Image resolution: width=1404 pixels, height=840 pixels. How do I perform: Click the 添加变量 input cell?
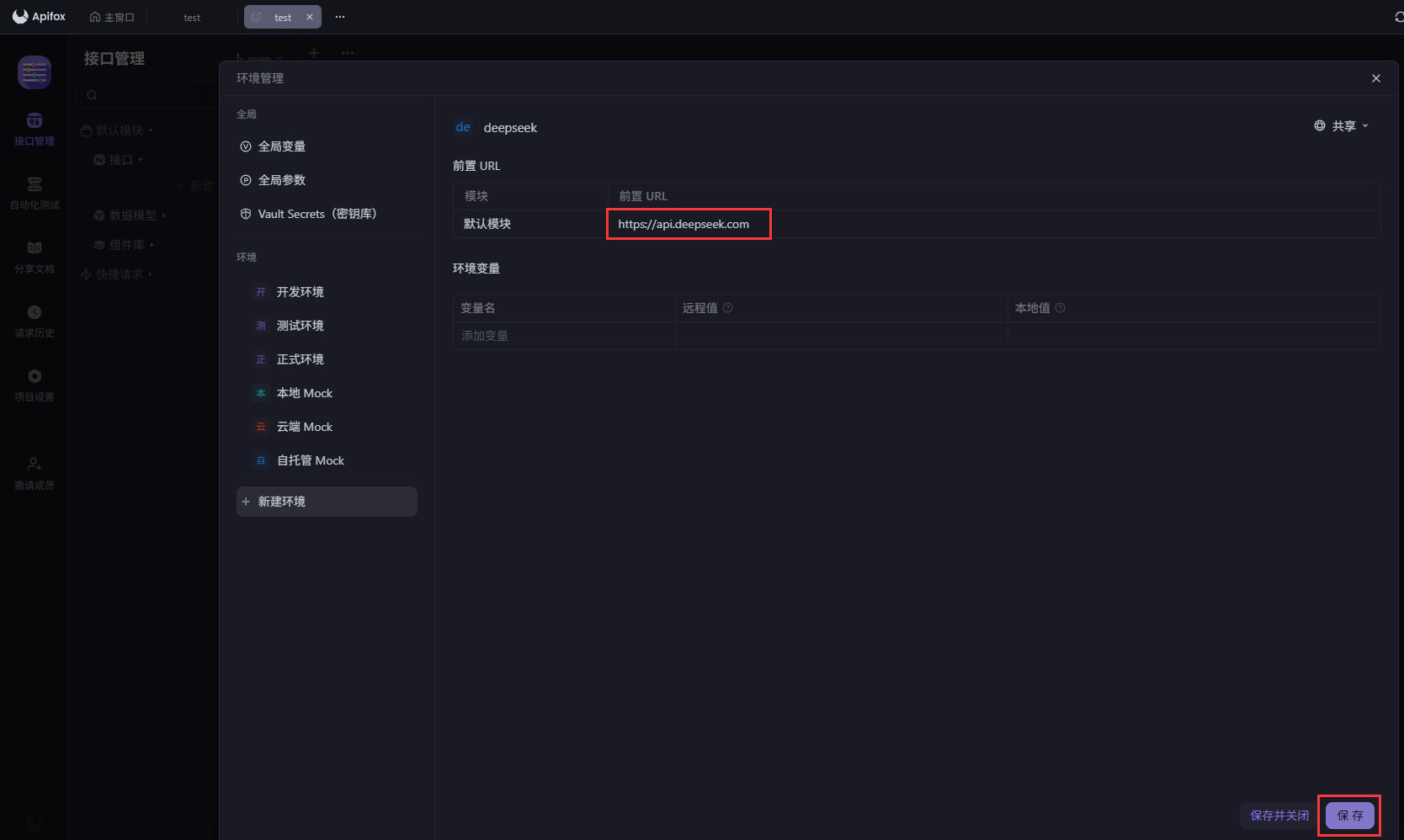[x=564, y=336]
